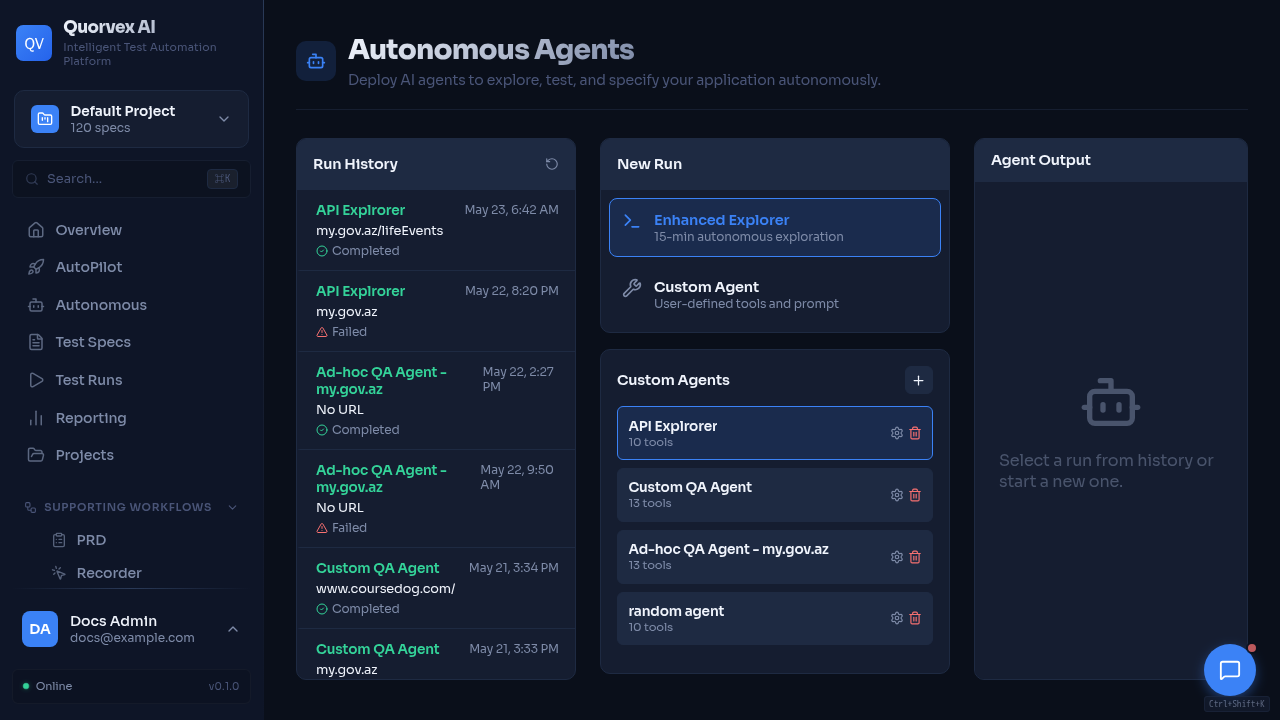The height and width of the screenshot is (720, 1280).
Task: Collapse the Supporting Workflows section
Action: [x=131, y=507]
